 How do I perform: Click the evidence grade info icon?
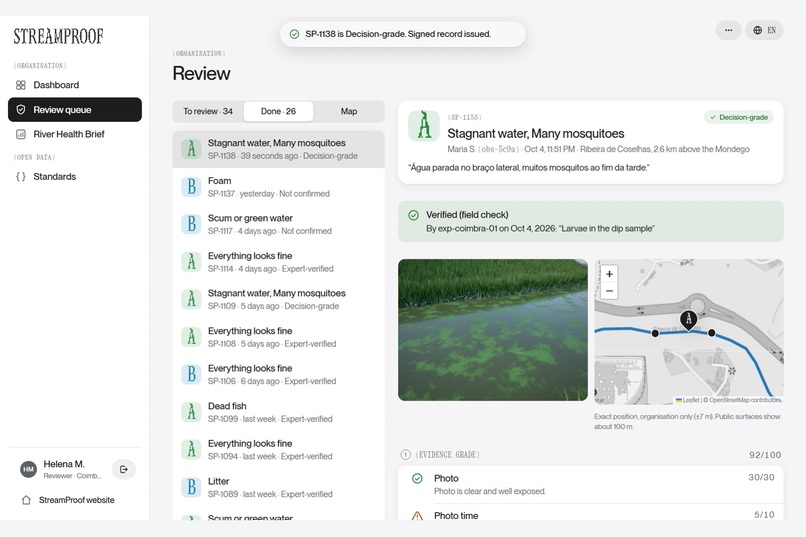click(x=406, y=455)
